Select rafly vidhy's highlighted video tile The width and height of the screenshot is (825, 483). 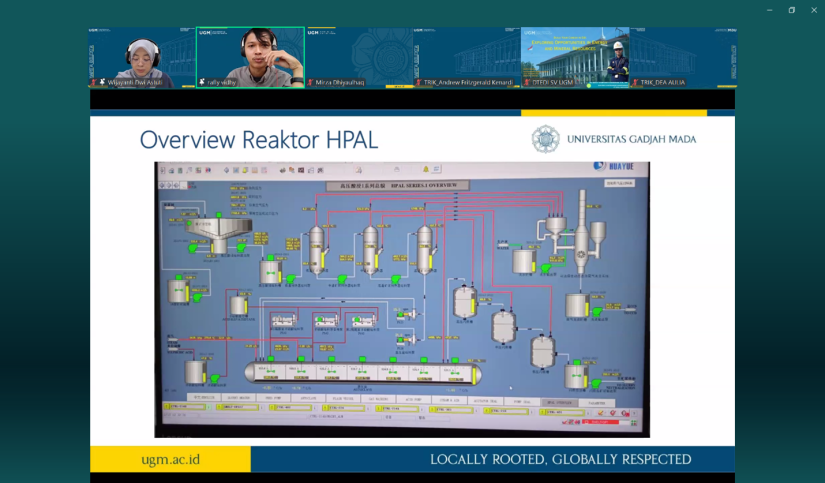[x=250, y=58]
